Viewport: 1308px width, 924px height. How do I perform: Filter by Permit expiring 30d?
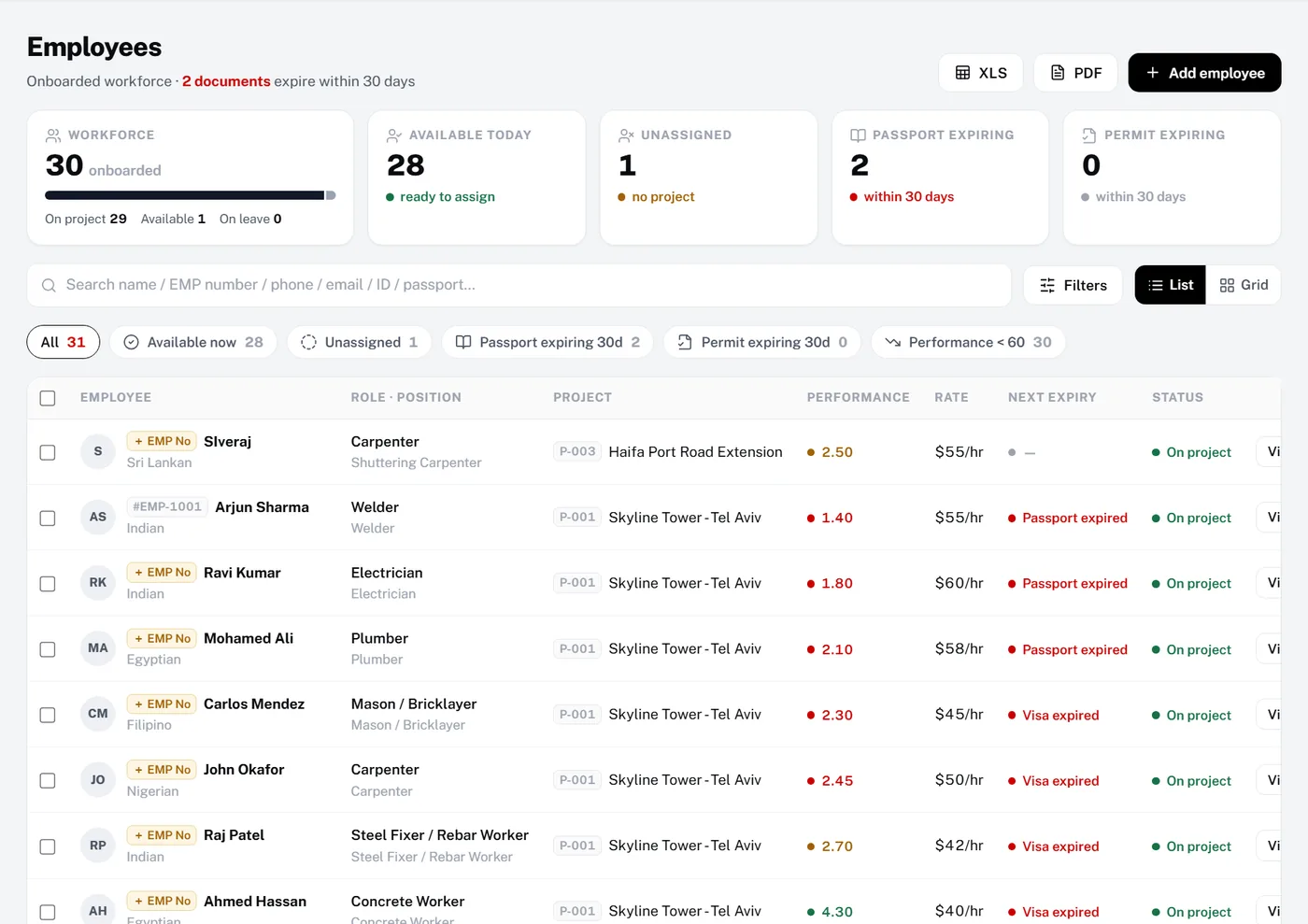click(x=762, y=342)
